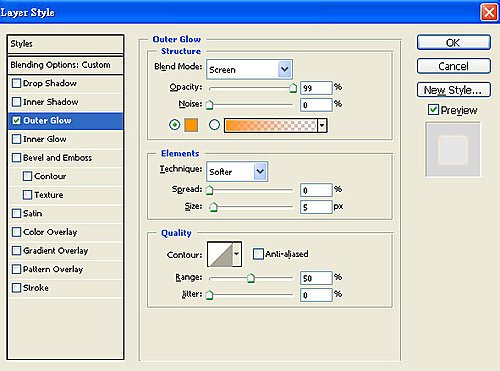Select the Pattern Overlay style label
The image size is (500, 371).
(x=53, y=269)
